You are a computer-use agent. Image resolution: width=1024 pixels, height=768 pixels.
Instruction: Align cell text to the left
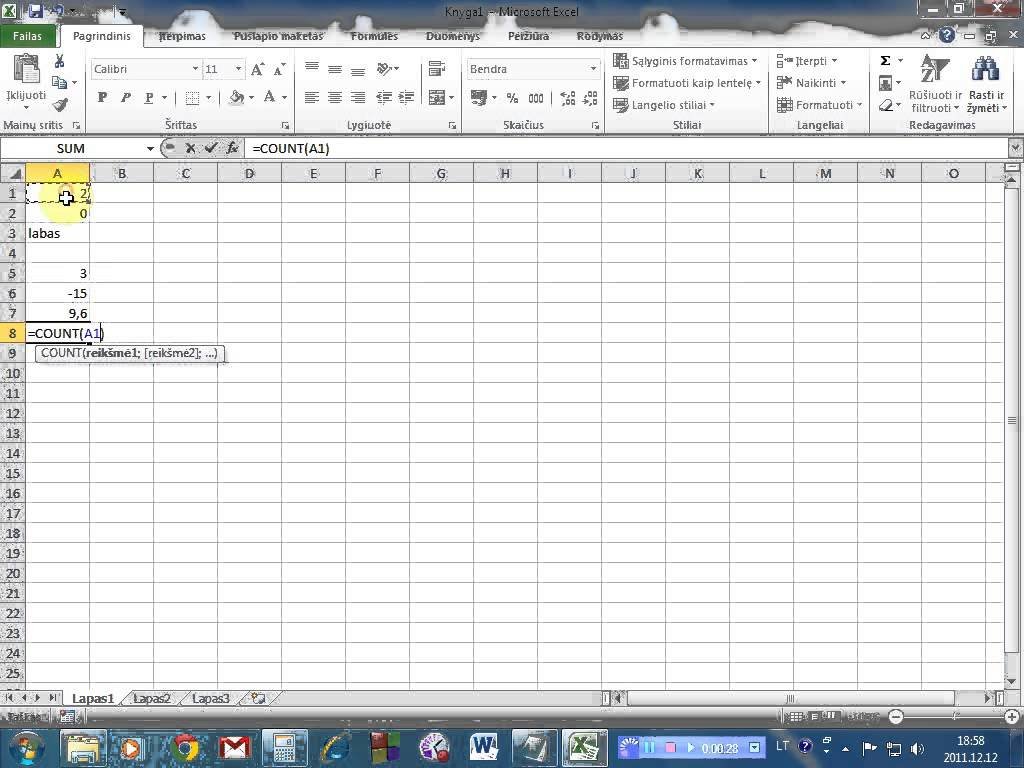(312, 98)
